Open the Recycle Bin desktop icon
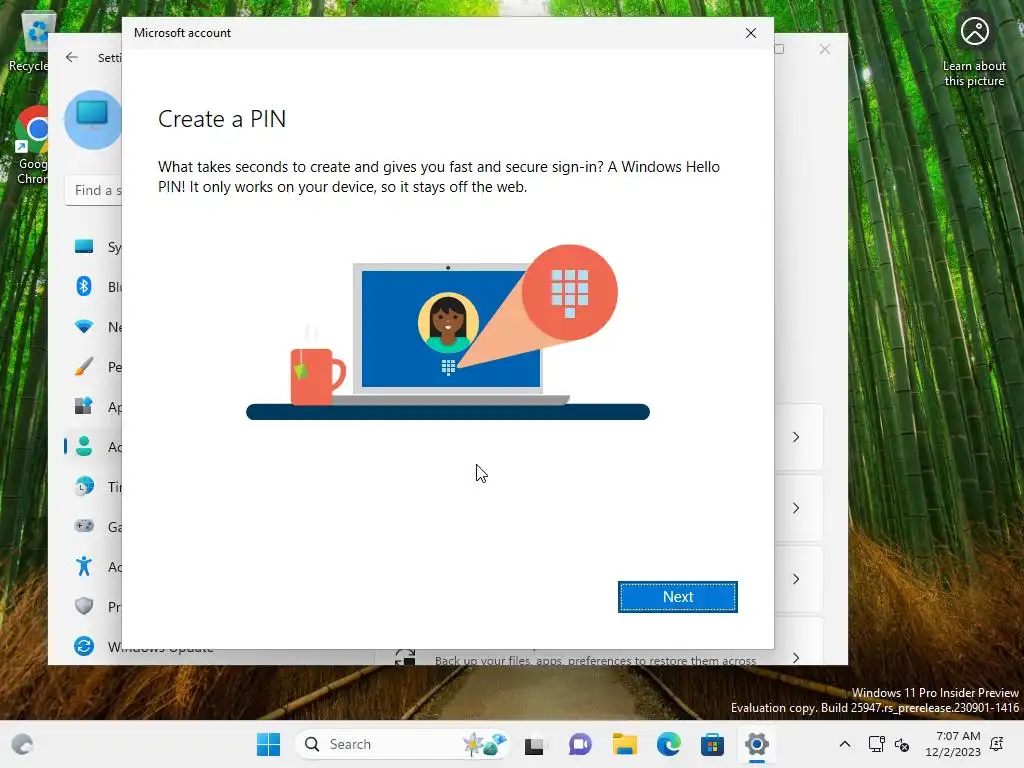This screenshot has height=768, width=1024. point(29,40)
